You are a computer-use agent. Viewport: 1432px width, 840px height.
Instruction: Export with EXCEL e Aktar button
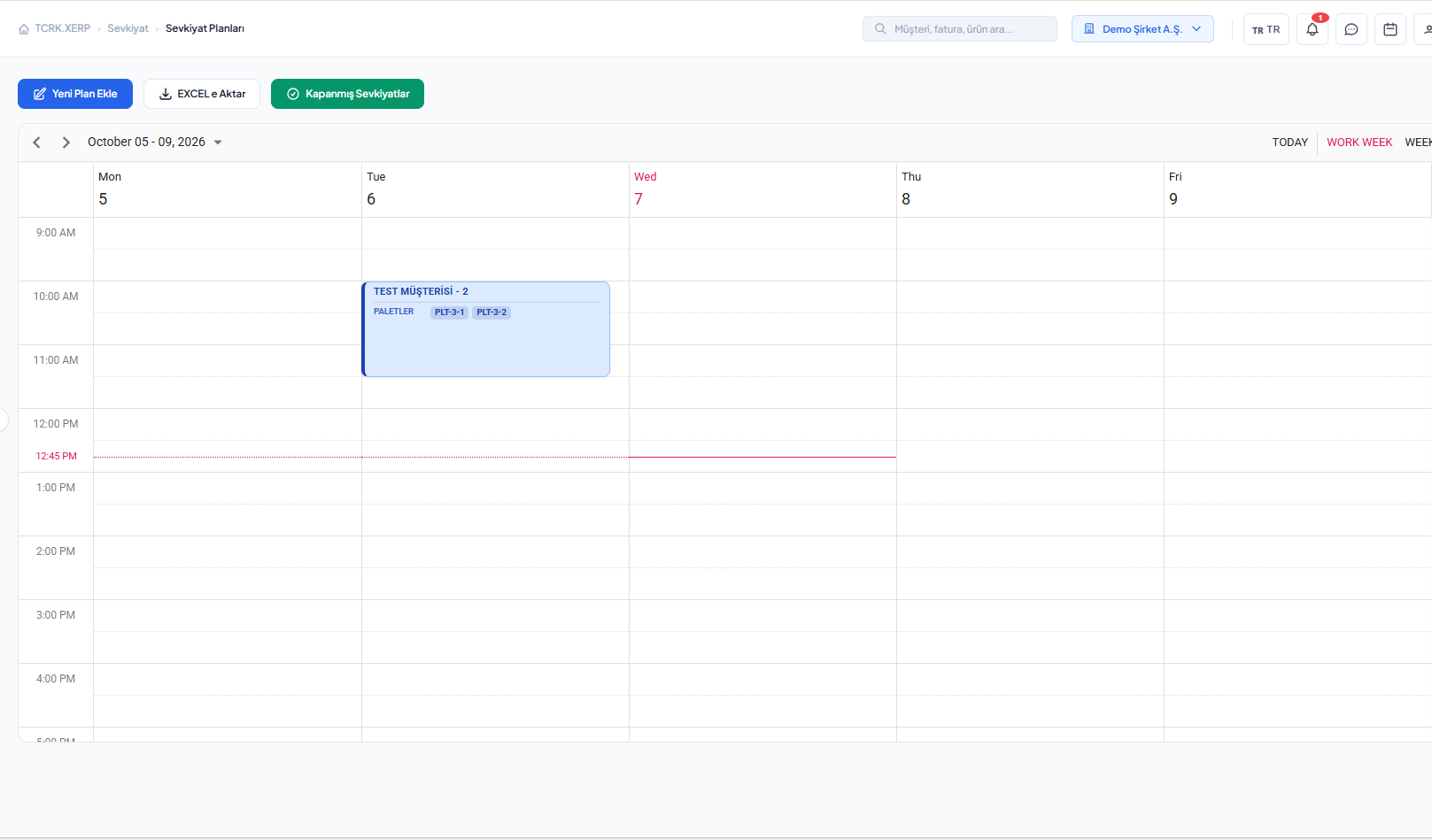pos(202,94)
